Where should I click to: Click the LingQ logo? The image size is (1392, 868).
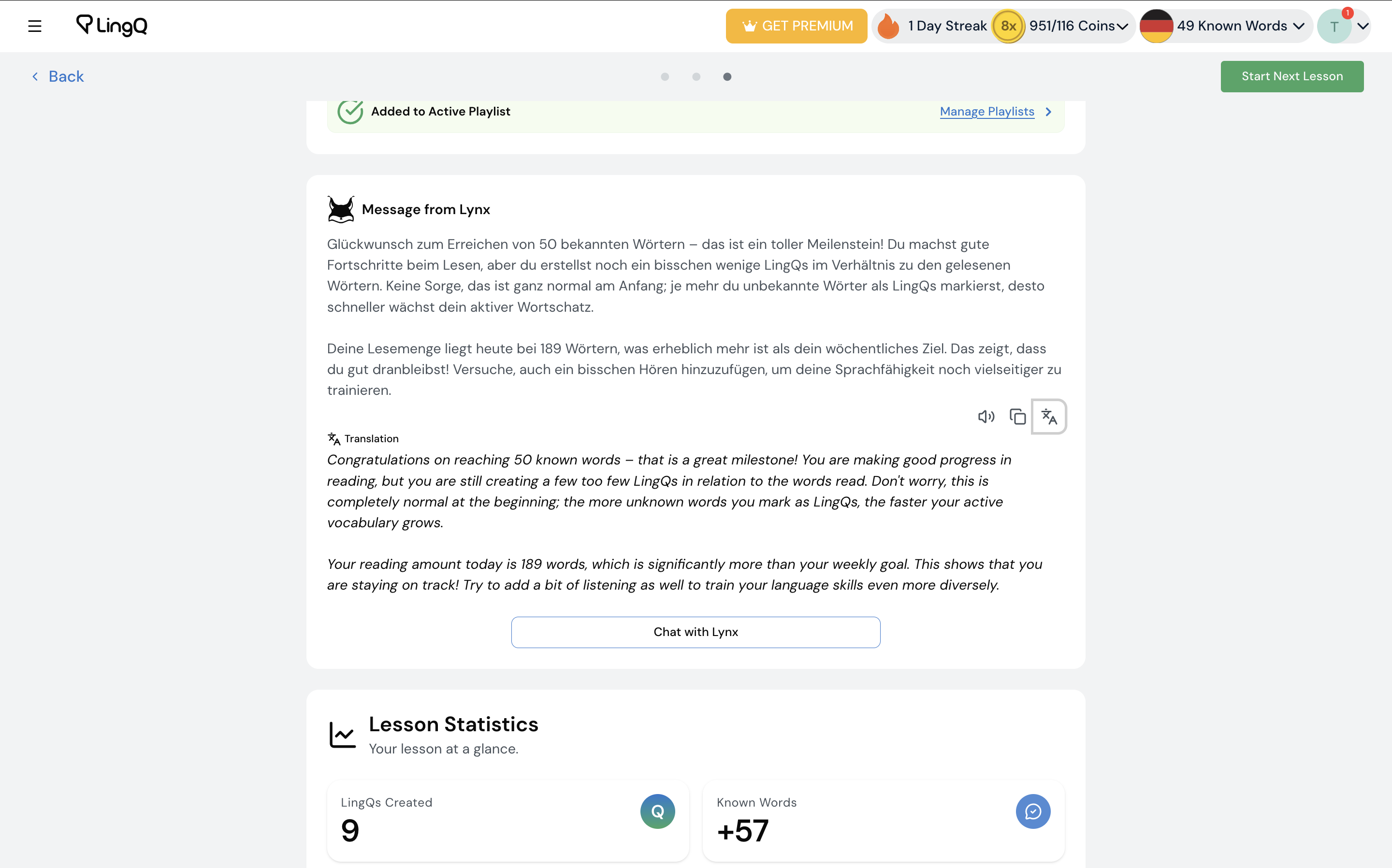pos(112,25)
